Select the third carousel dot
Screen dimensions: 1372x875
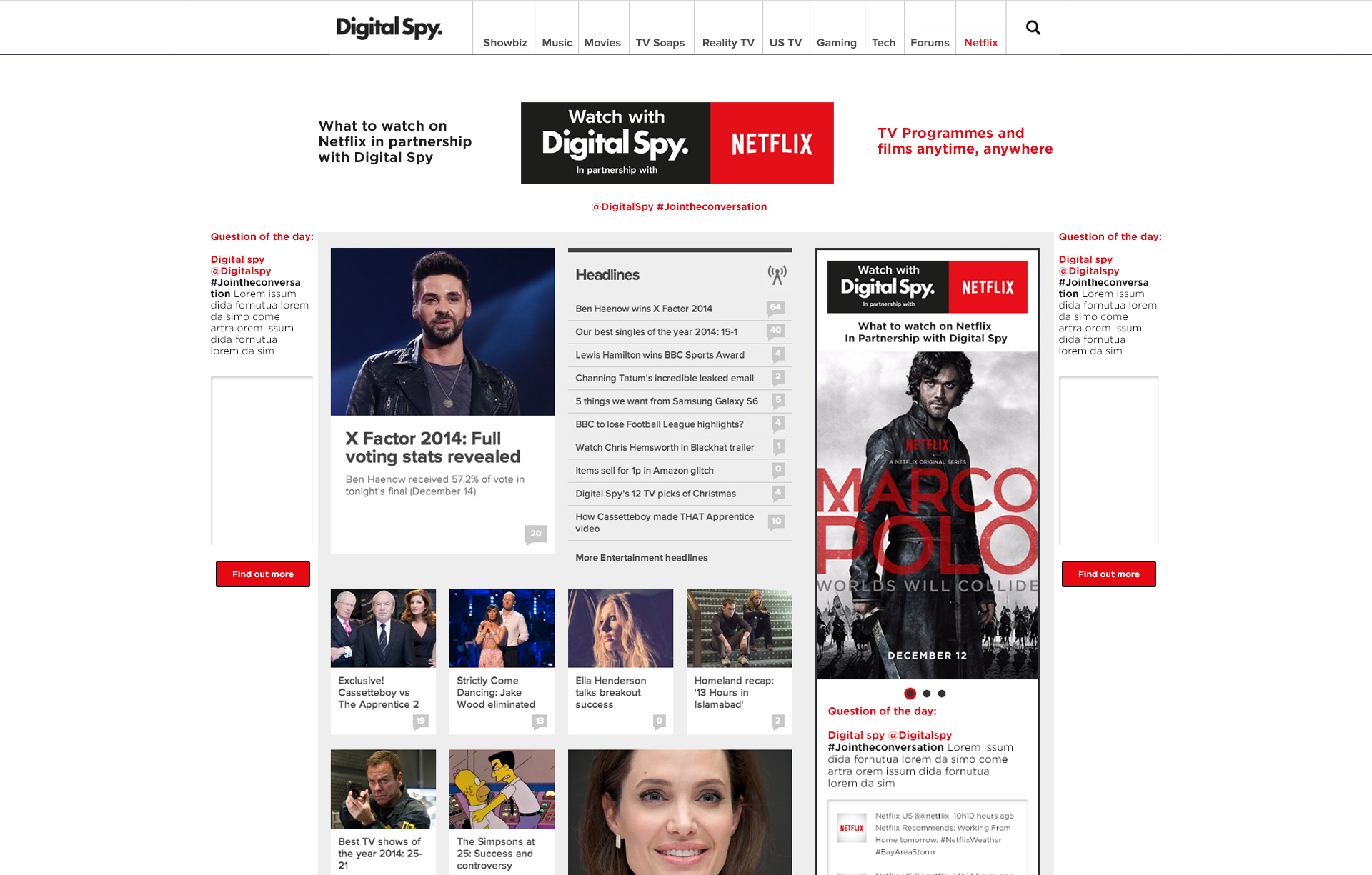942,693
